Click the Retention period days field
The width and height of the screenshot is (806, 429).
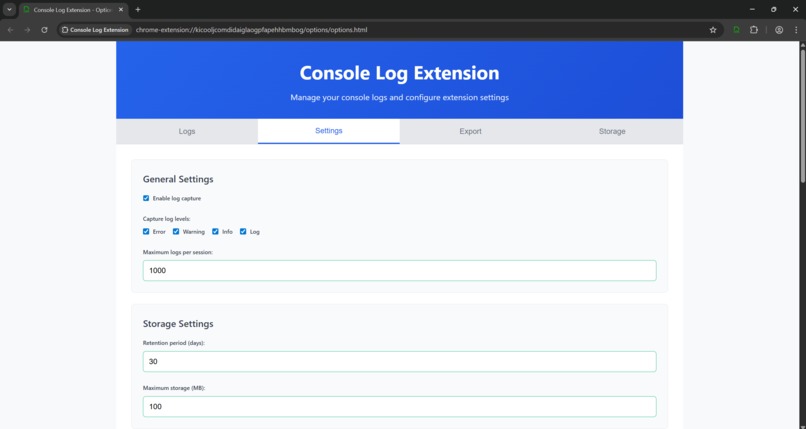coord(399,362)
